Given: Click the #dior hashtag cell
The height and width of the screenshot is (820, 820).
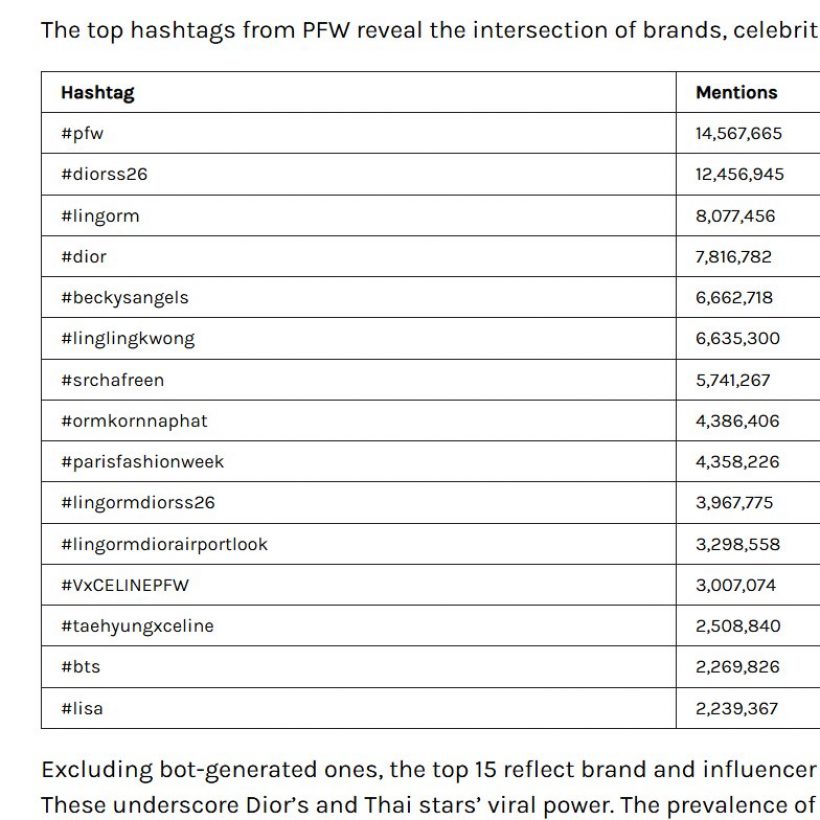Looking at the screenshot, I should coord(84,256).
